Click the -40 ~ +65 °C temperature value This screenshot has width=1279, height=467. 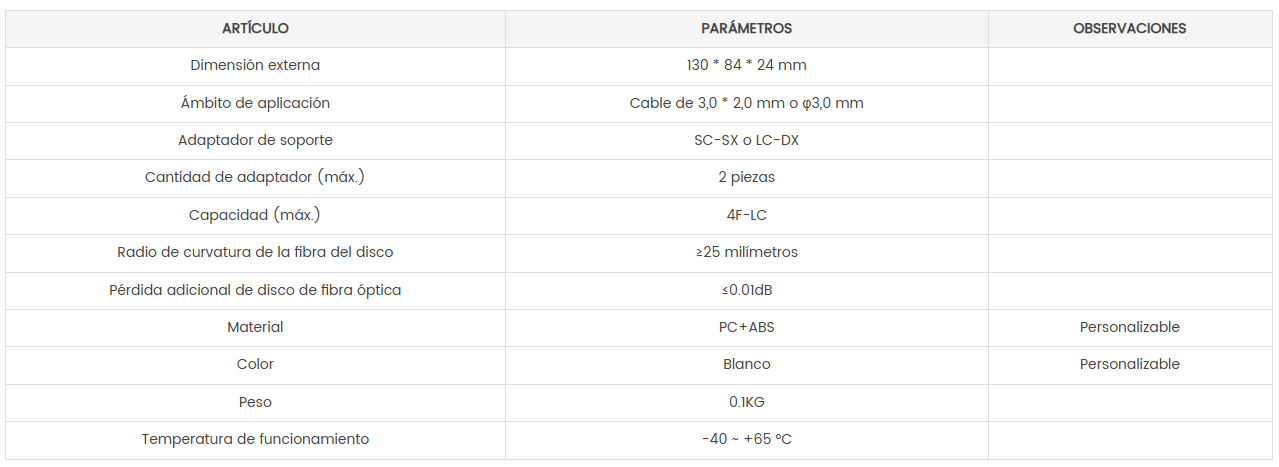point(746,439)
